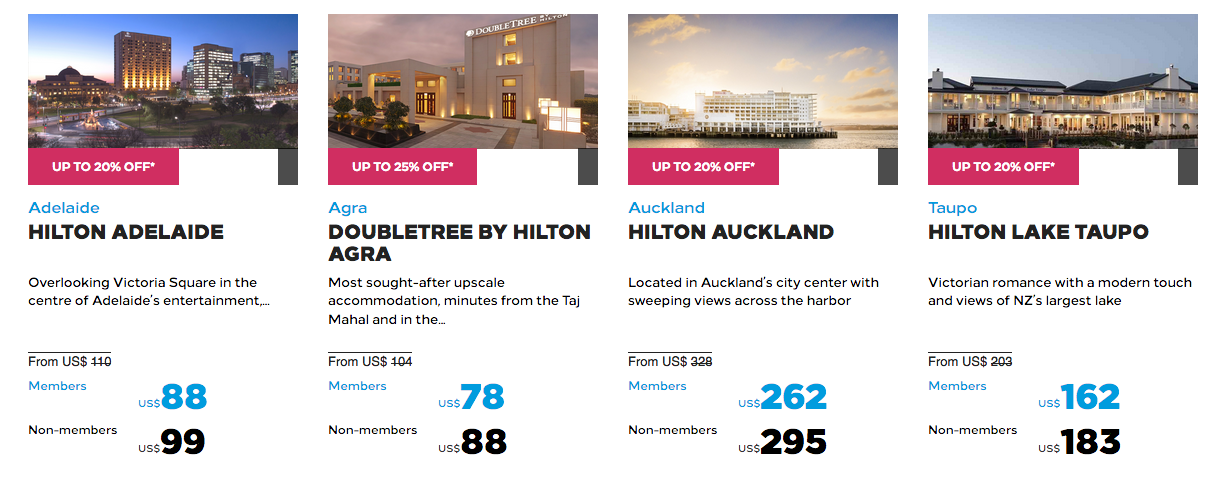Click the Adelaide city link
Image resolution: width=1219 pixels, height=483 pixels.
point(64,208)
